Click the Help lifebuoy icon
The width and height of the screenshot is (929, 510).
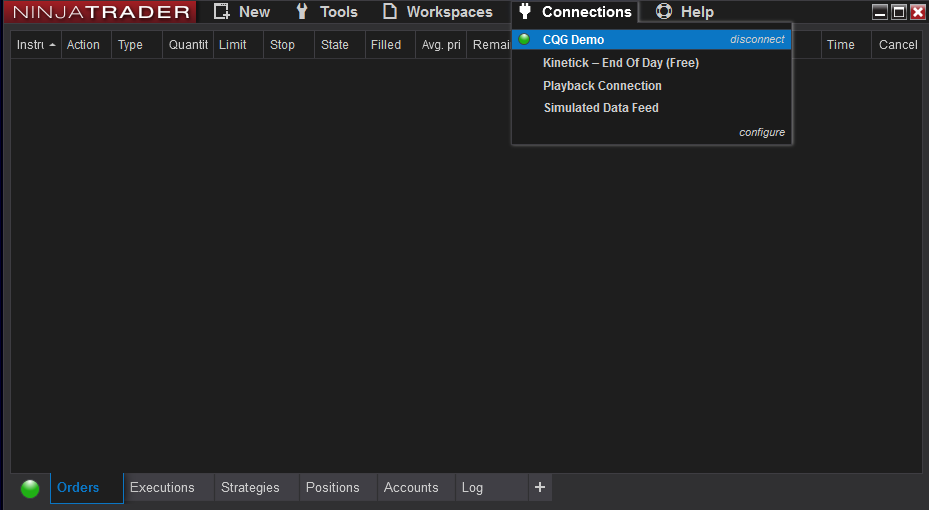coord(664,12)
